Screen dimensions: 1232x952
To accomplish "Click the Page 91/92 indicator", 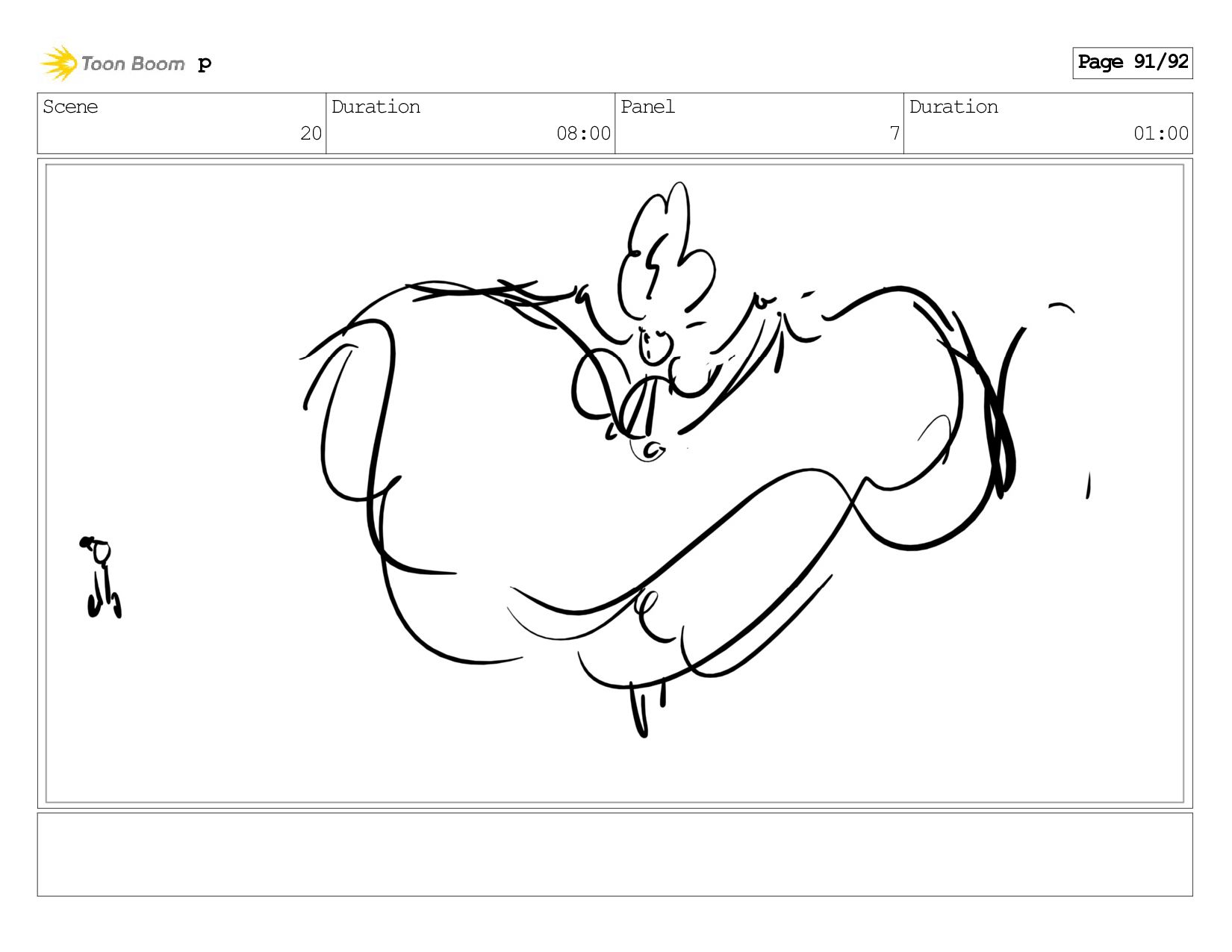I will 1132,62.
